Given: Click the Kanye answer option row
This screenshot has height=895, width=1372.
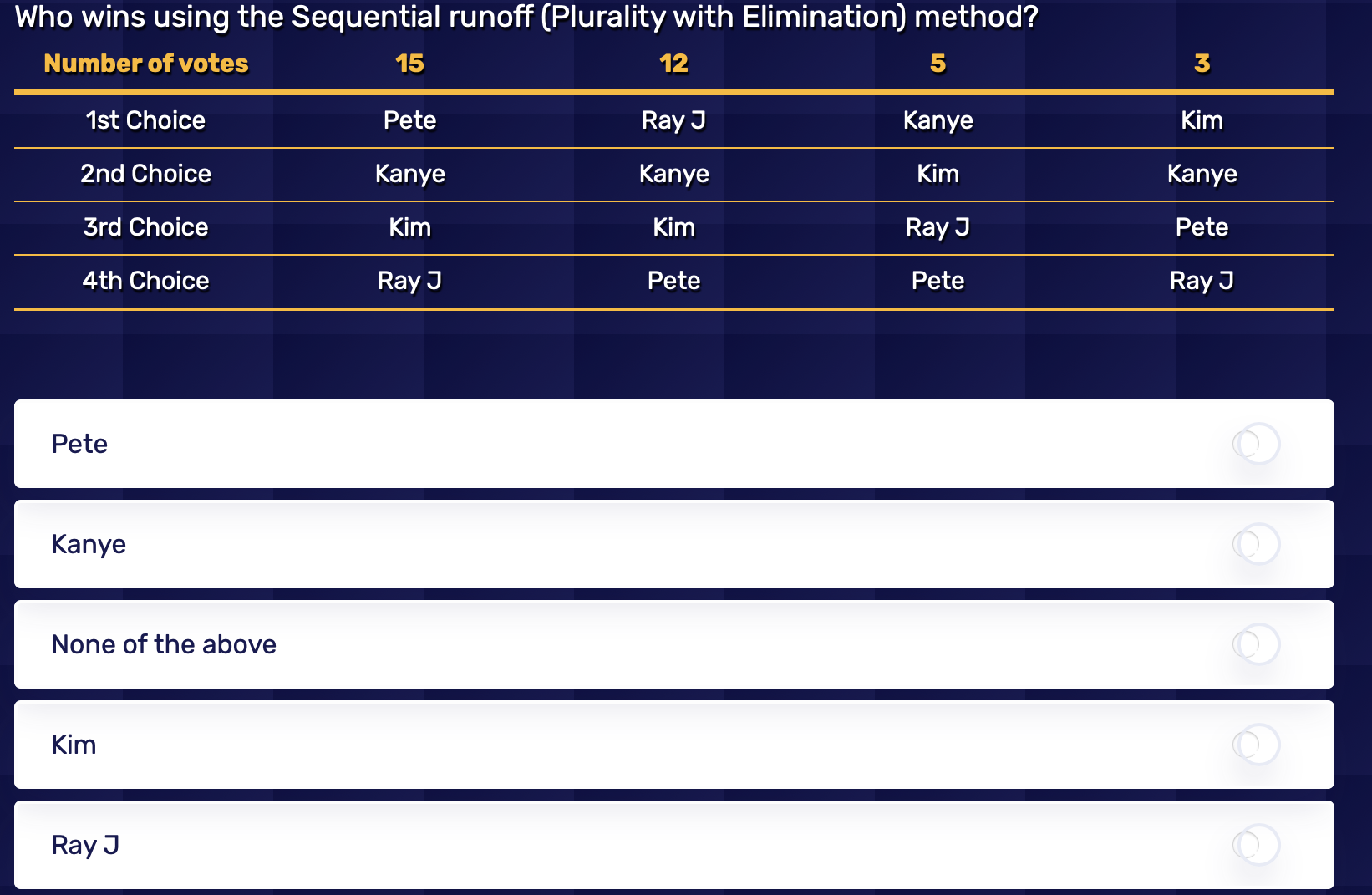Looking at the screenshot, I should click(585, 544).
